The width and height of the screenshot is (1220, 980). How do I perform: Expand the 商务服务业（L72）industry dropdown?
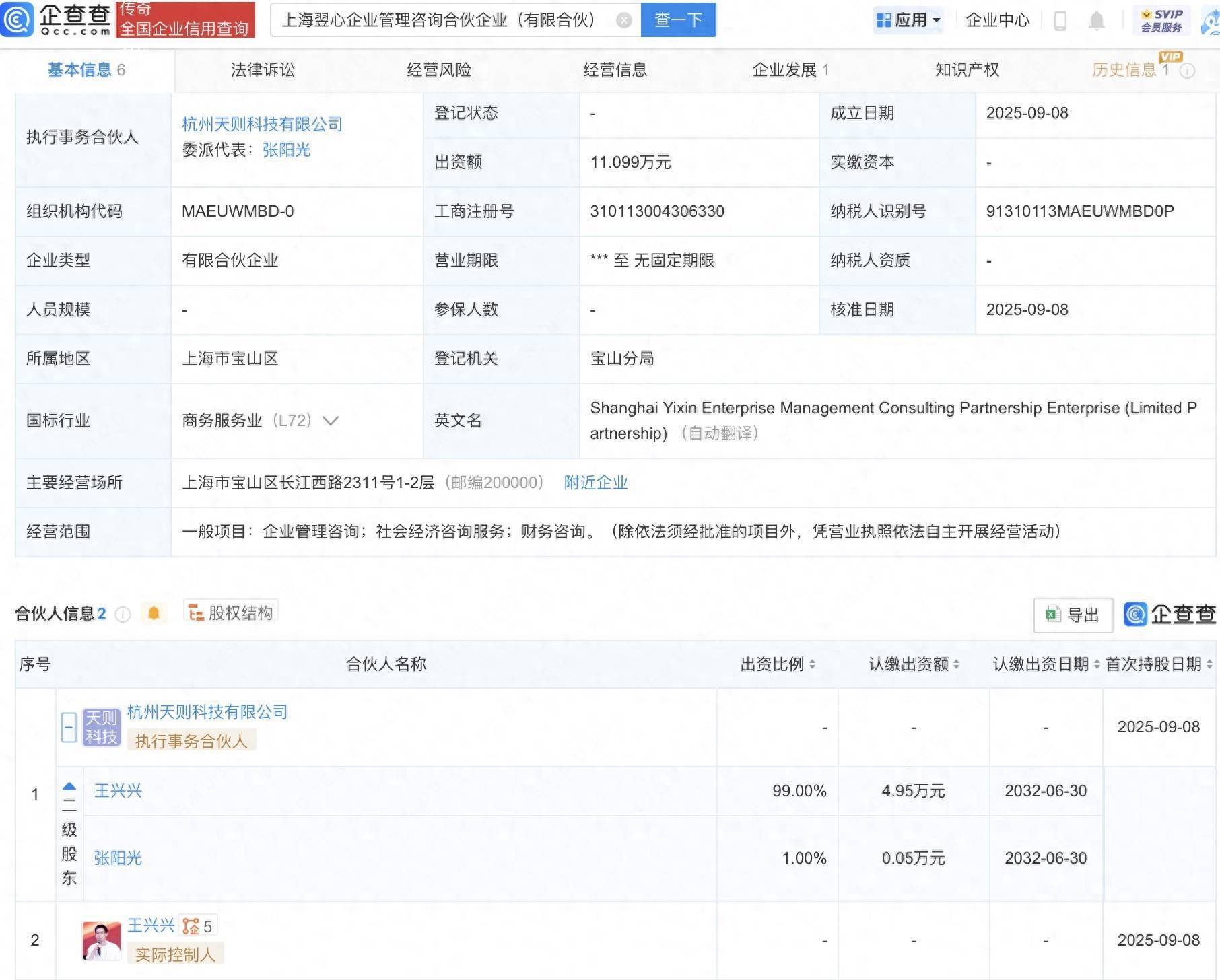coord(330,421)
